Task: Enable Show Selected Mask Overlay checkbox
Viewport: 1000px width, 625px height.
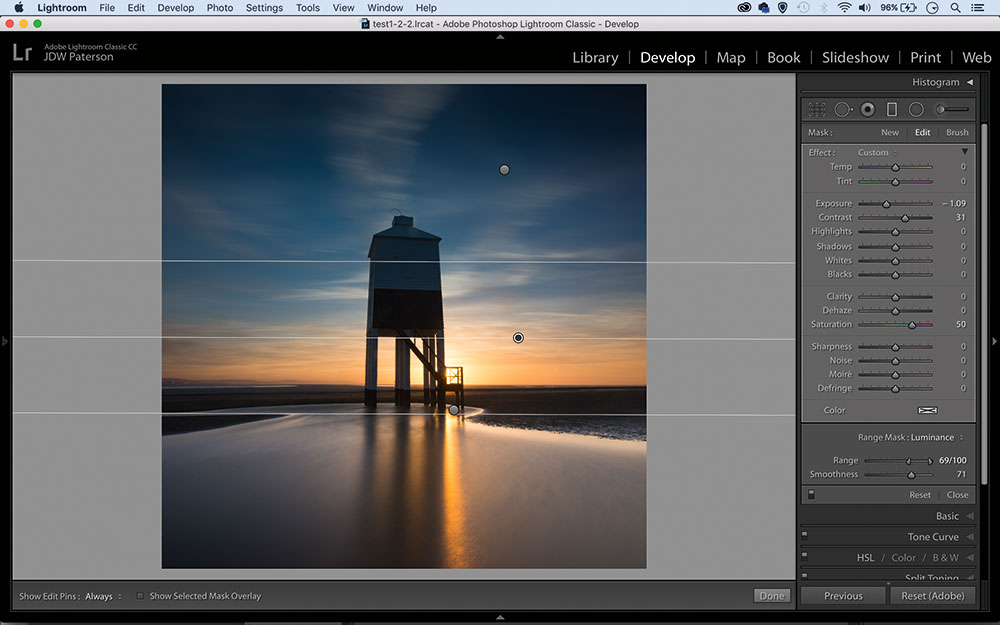Action: [x=140, y=596]
